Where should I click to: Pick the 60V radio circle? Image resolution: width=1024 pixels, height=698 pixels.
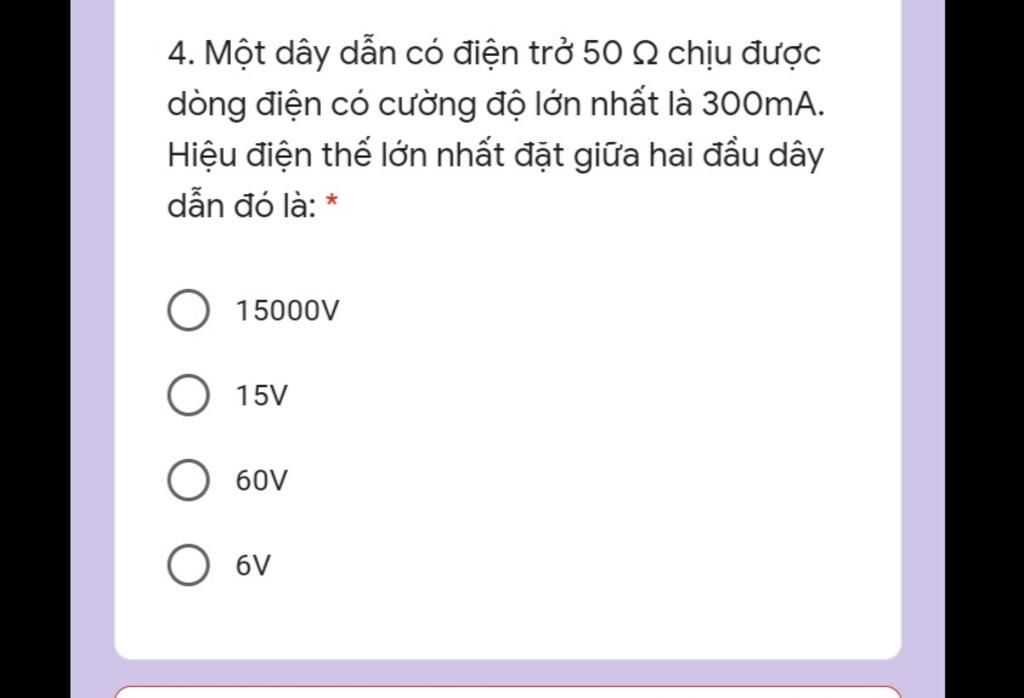[188, 480]
